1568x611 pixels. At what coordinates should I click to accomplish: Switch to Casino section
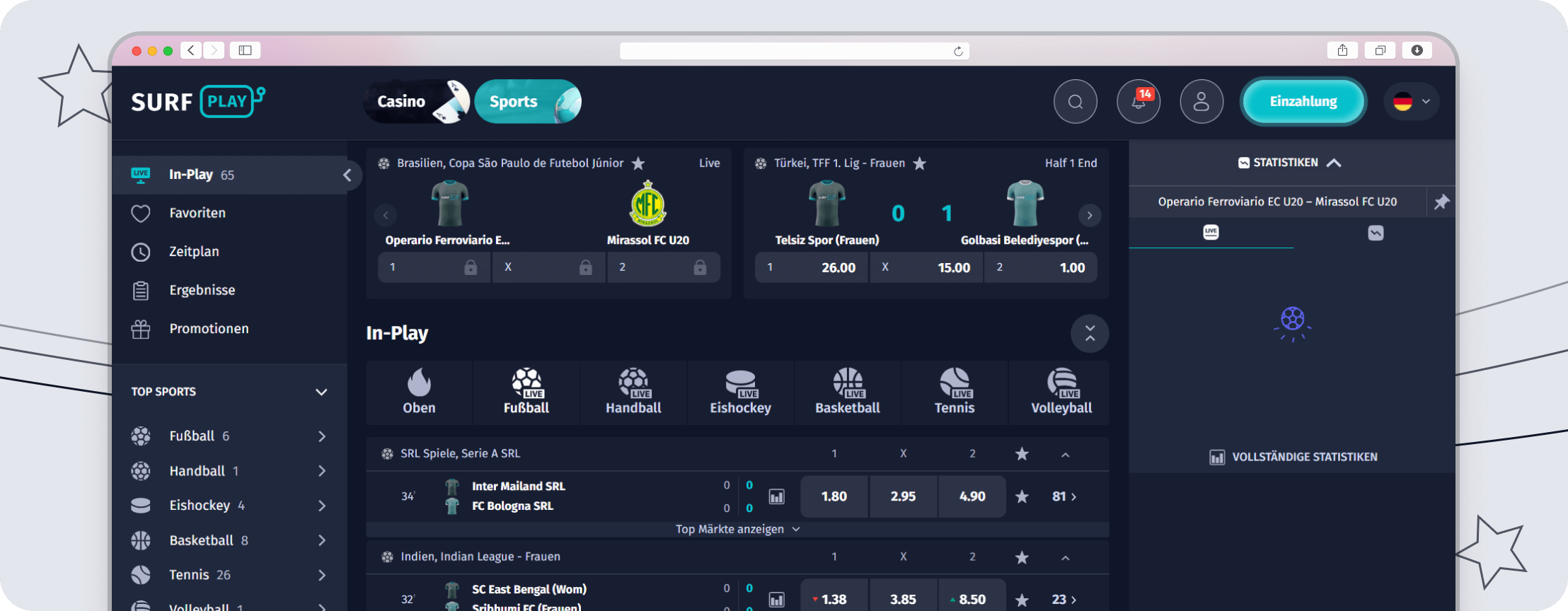pyautogui.click(x=417, y=102)
